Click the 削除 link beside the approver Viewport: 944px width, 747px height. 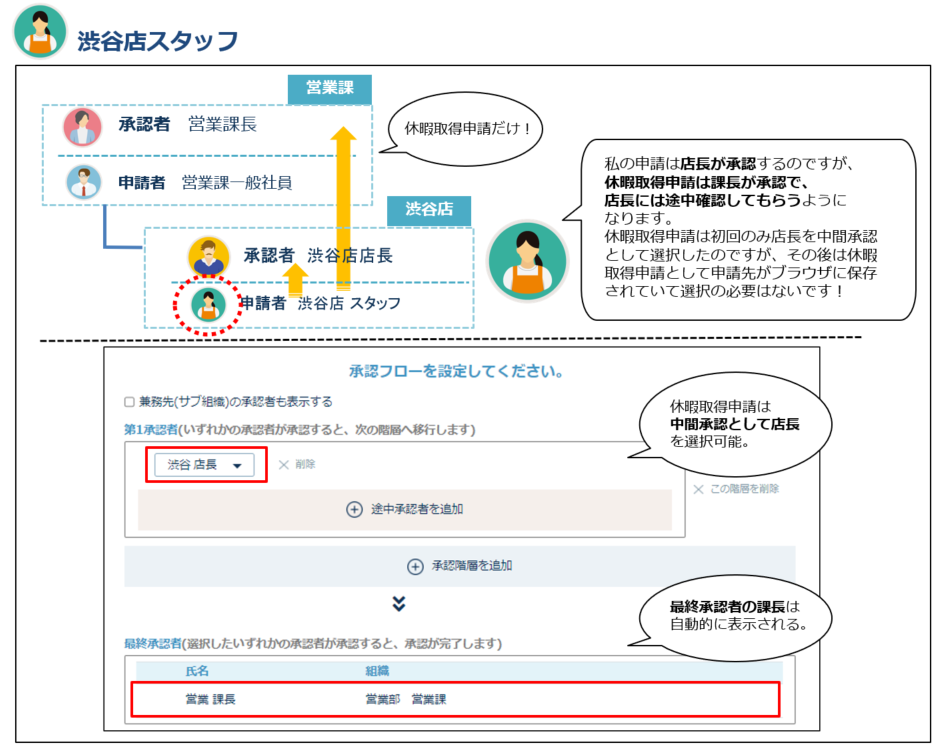coord(305,464)
